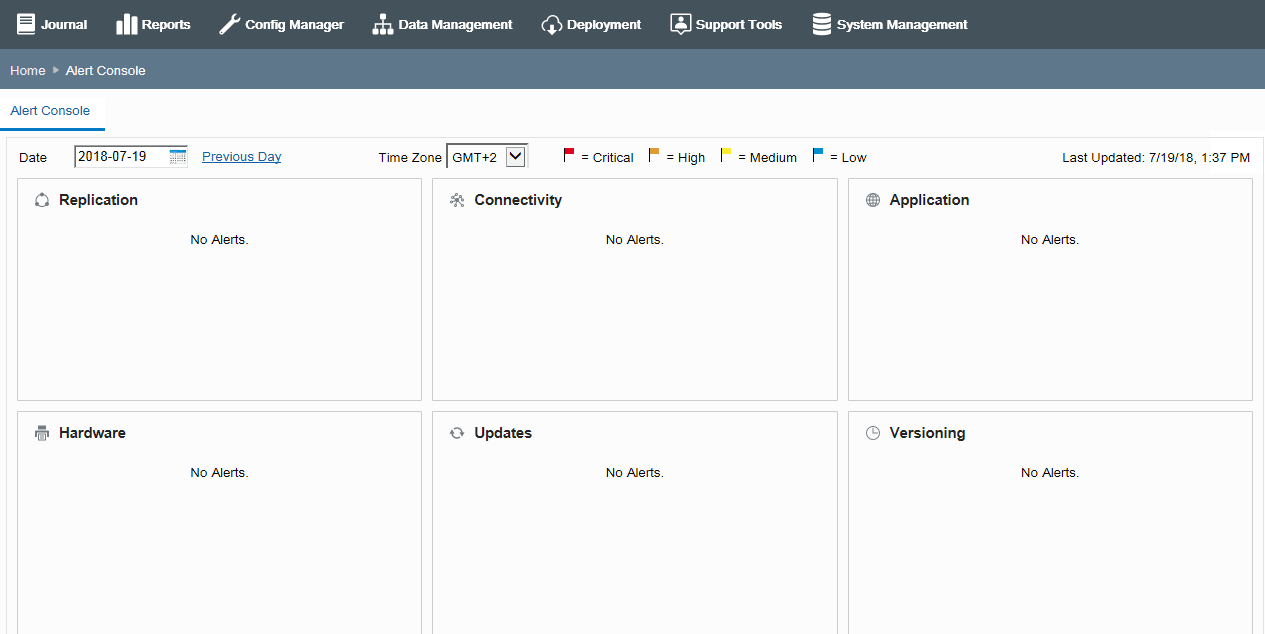Click the red Critical flag legend
1265x634 pixels.
[569, 155]
